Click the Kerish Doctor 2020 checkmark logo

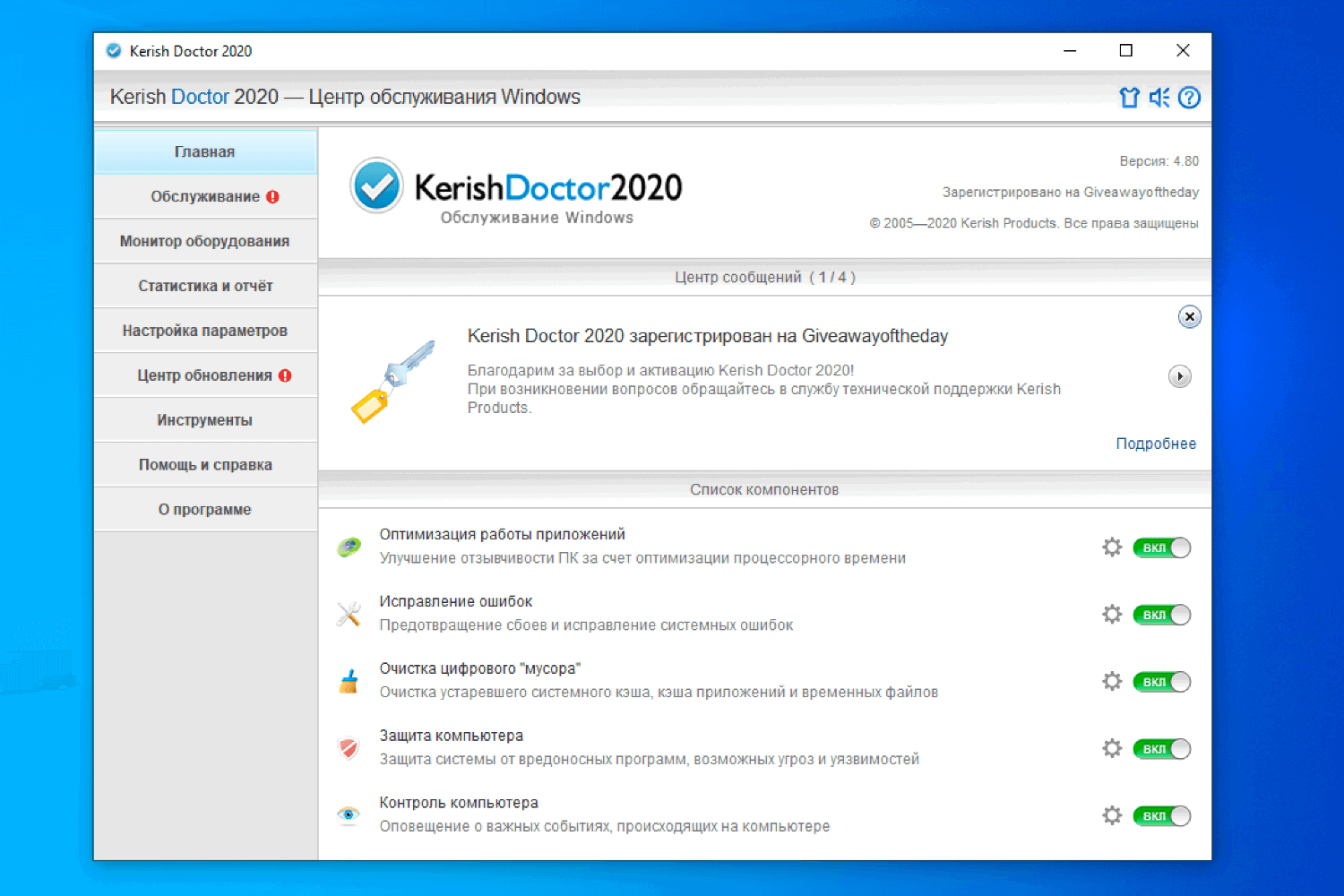[376, 185]
